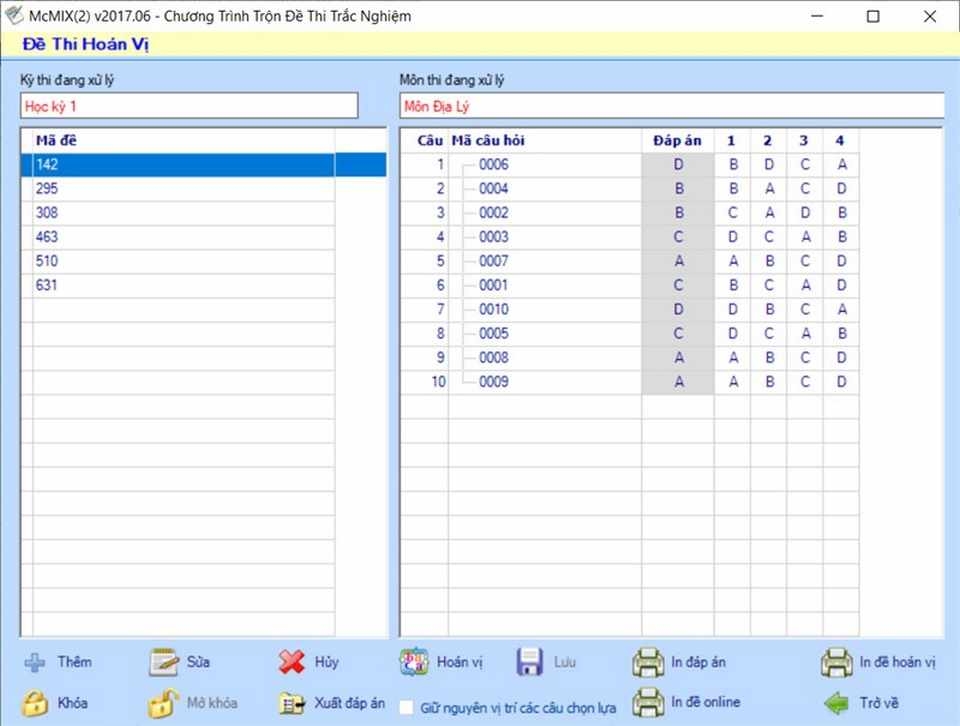Image resolution: width=960 pixels, height=726 pixels.
Task: Select question code 0006 tree row
Action: pos(493,165)
